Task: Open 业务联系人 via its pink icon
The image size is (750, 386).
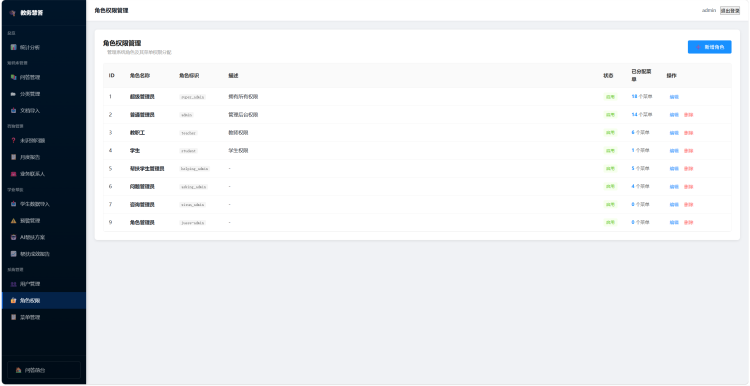Action: coord(13,174)
